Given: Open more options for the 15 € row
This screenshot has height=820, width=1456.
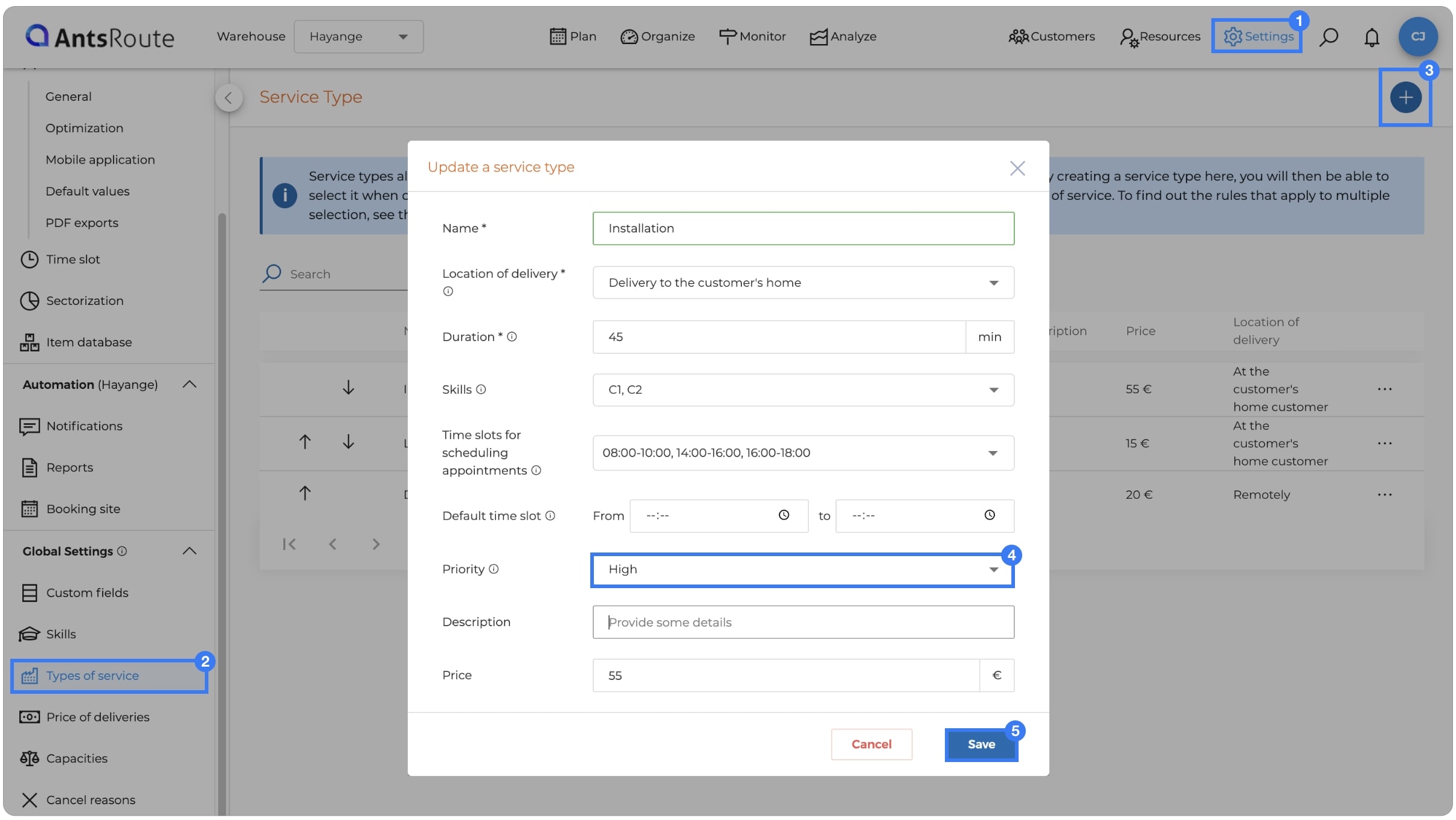Looking at the screenshot, I should [x=1385, y=444].
